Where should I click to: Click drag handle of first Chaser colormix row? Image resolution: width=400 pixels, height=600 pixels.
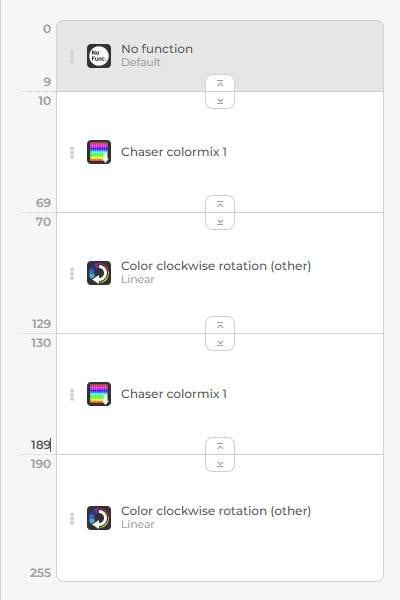tap(72, 153)
